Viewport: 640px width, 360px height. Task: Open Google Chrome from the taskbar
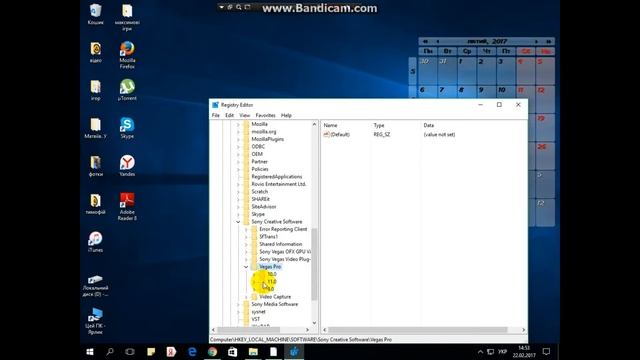212,351
